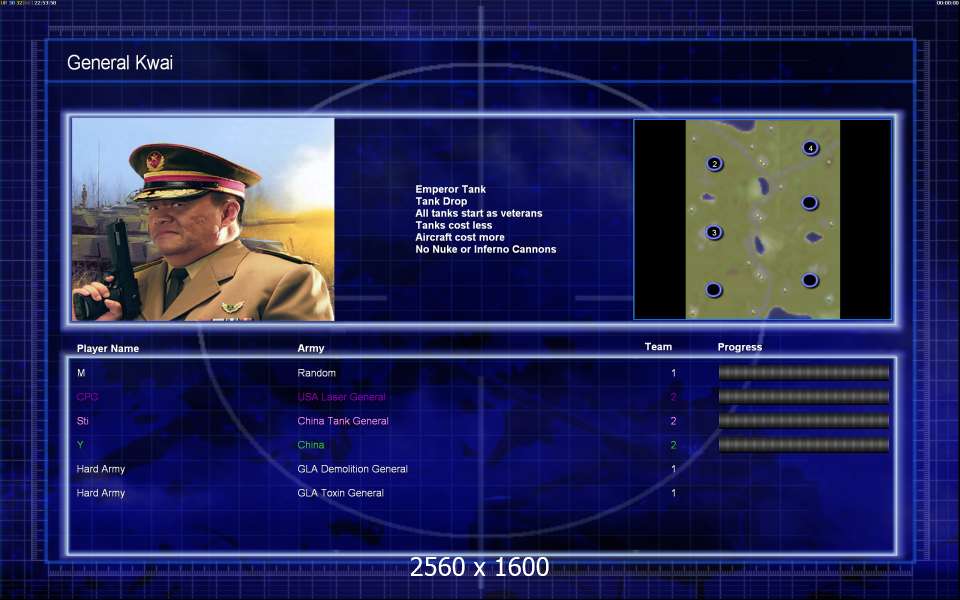Click start position marker 4 on minimap
Viewport: 960px width, 600px height.
click(x=810, y=148)
